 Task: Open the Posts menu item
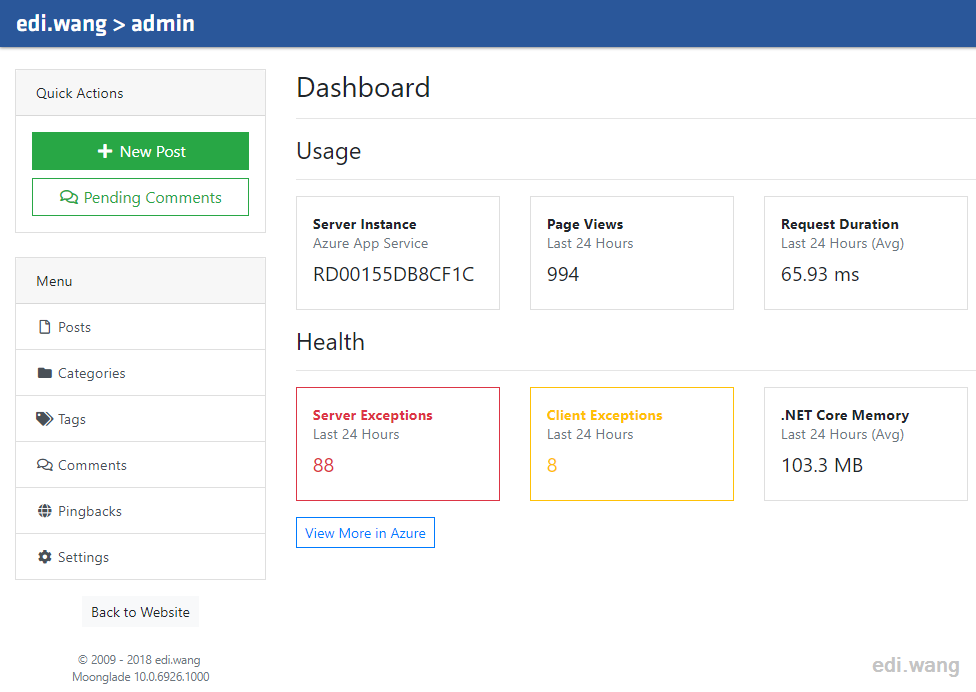click(x=141, y=327)
